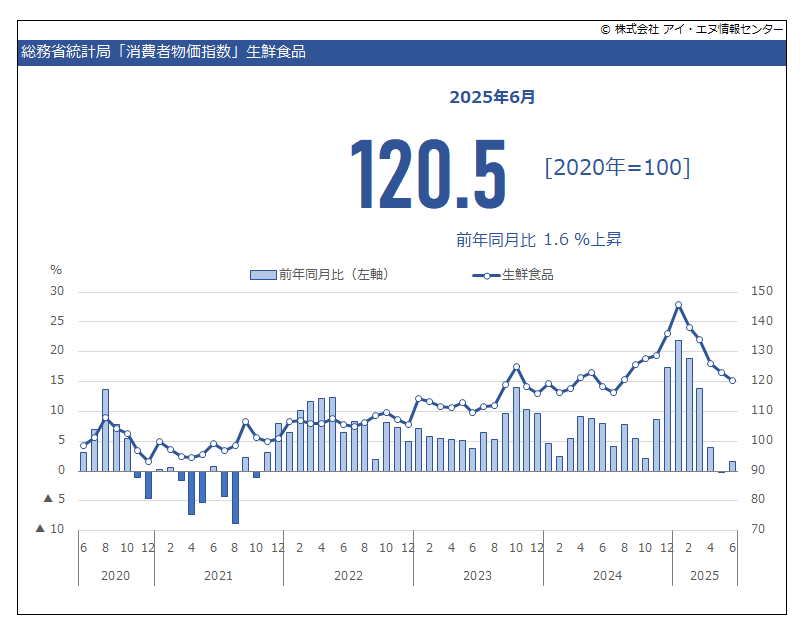804x635 pixels.
Task: Click the year label 2024 on x-axis
Action: (607, 576)
